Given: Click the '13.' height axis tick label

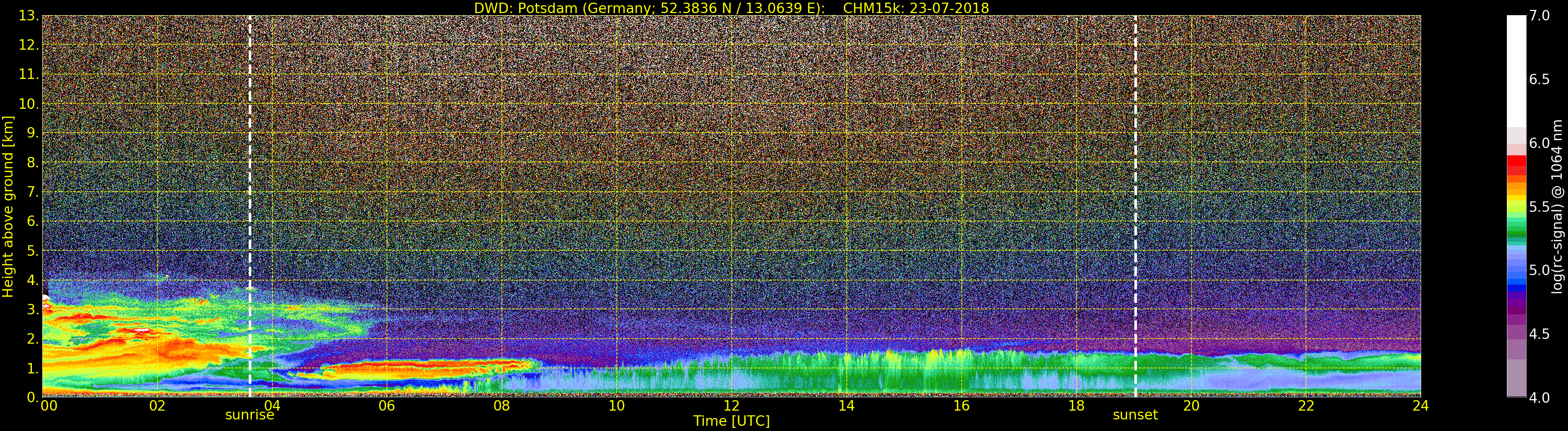Looking at the screenshot, I should (29, 16).
